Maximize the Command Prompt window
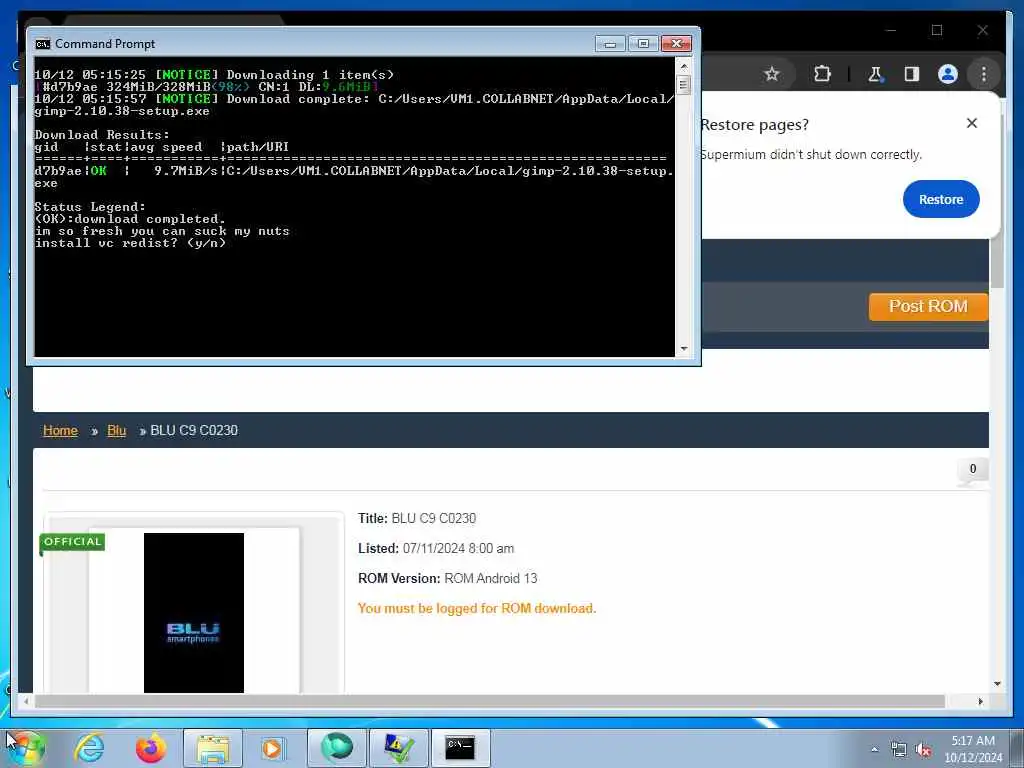Viewport: 1024px width, 768px height. click(x=643, y=44)
